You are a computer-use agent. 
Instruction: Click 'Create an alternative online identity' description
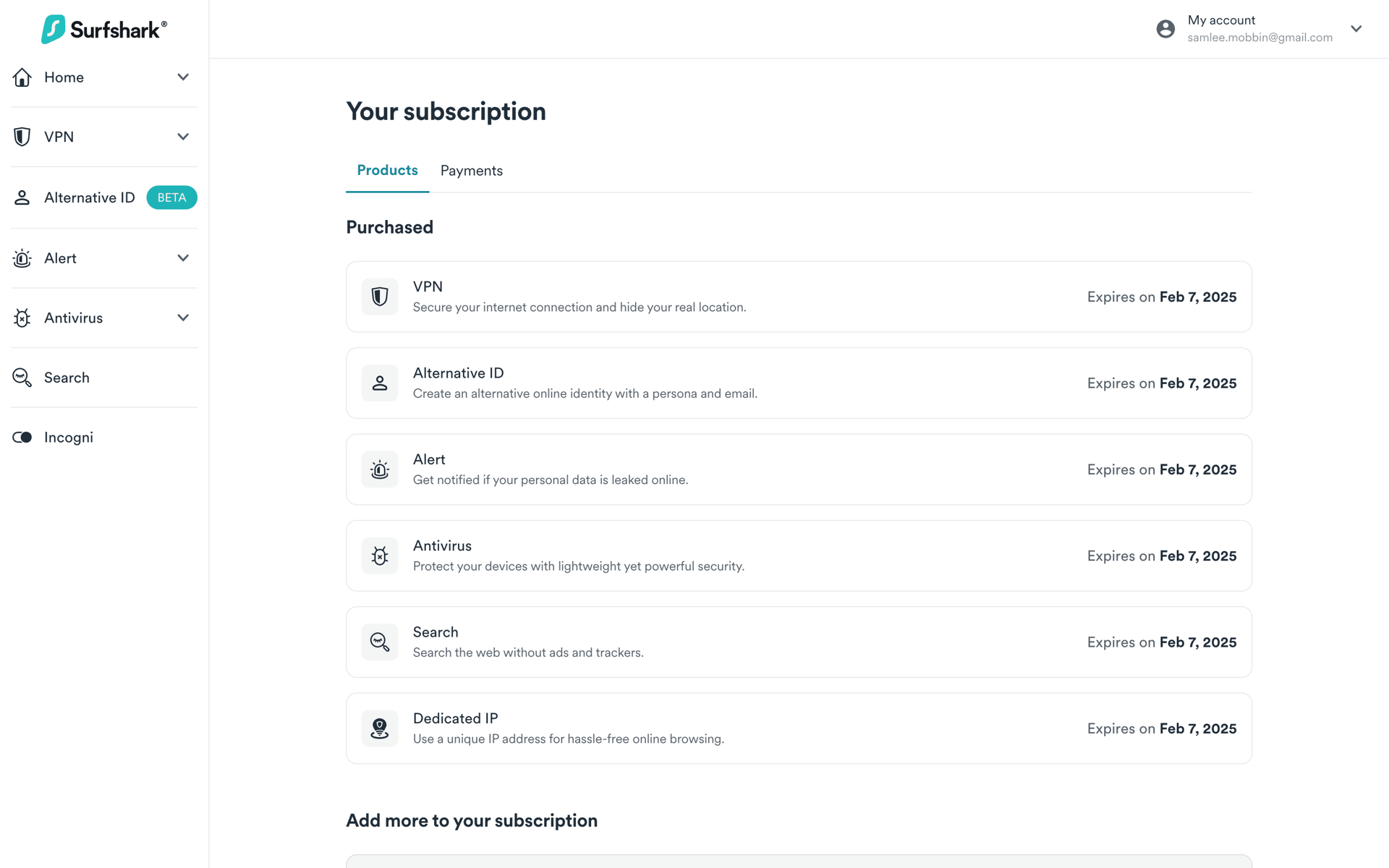585,393
